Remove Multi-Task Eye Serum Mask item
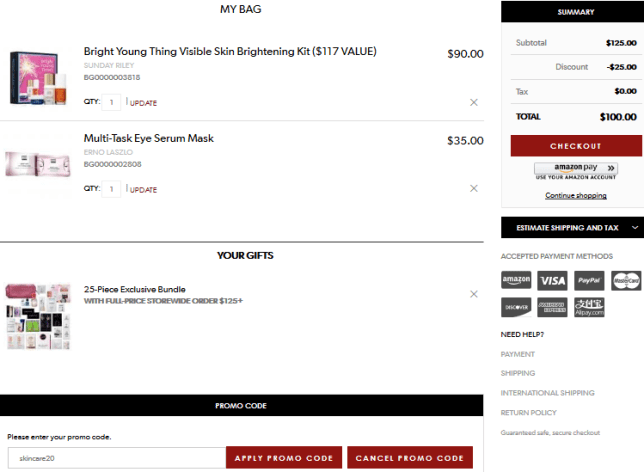The image size is (644, 472). 474,188
